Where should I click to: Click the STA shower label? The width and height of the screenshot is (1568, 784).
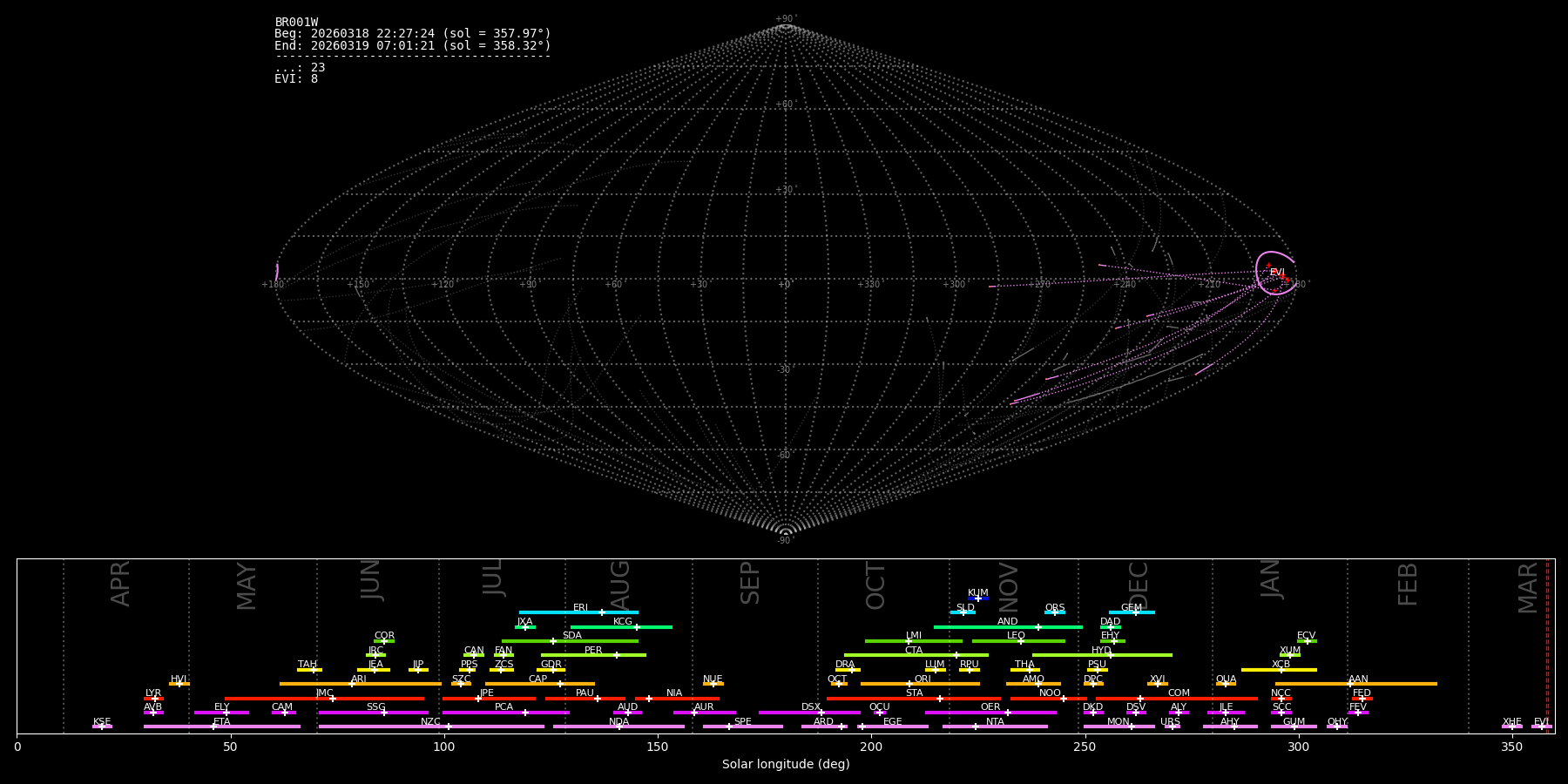tap(914, 693)
